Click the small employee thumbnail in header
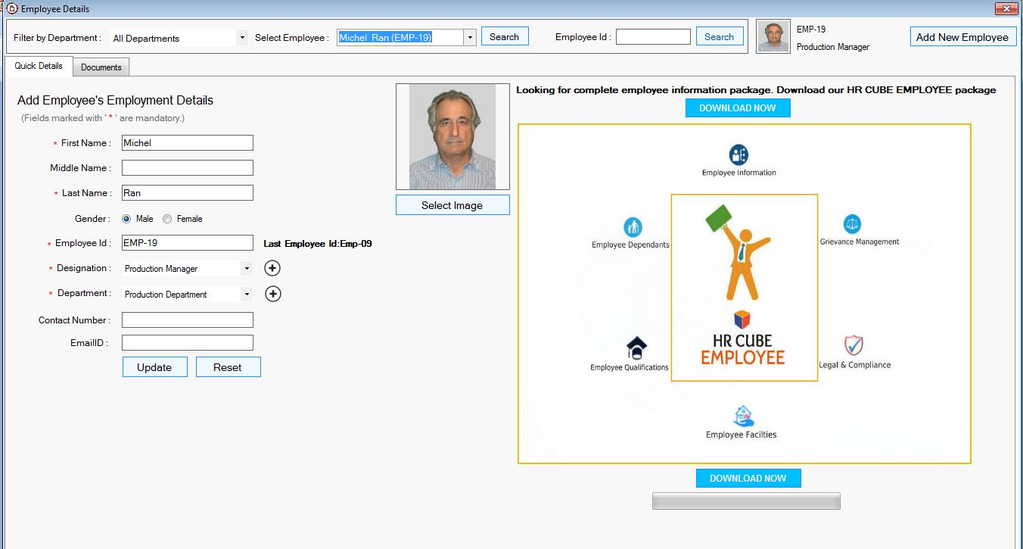This screenshot has height=549, width=1023. coord(773,37)
